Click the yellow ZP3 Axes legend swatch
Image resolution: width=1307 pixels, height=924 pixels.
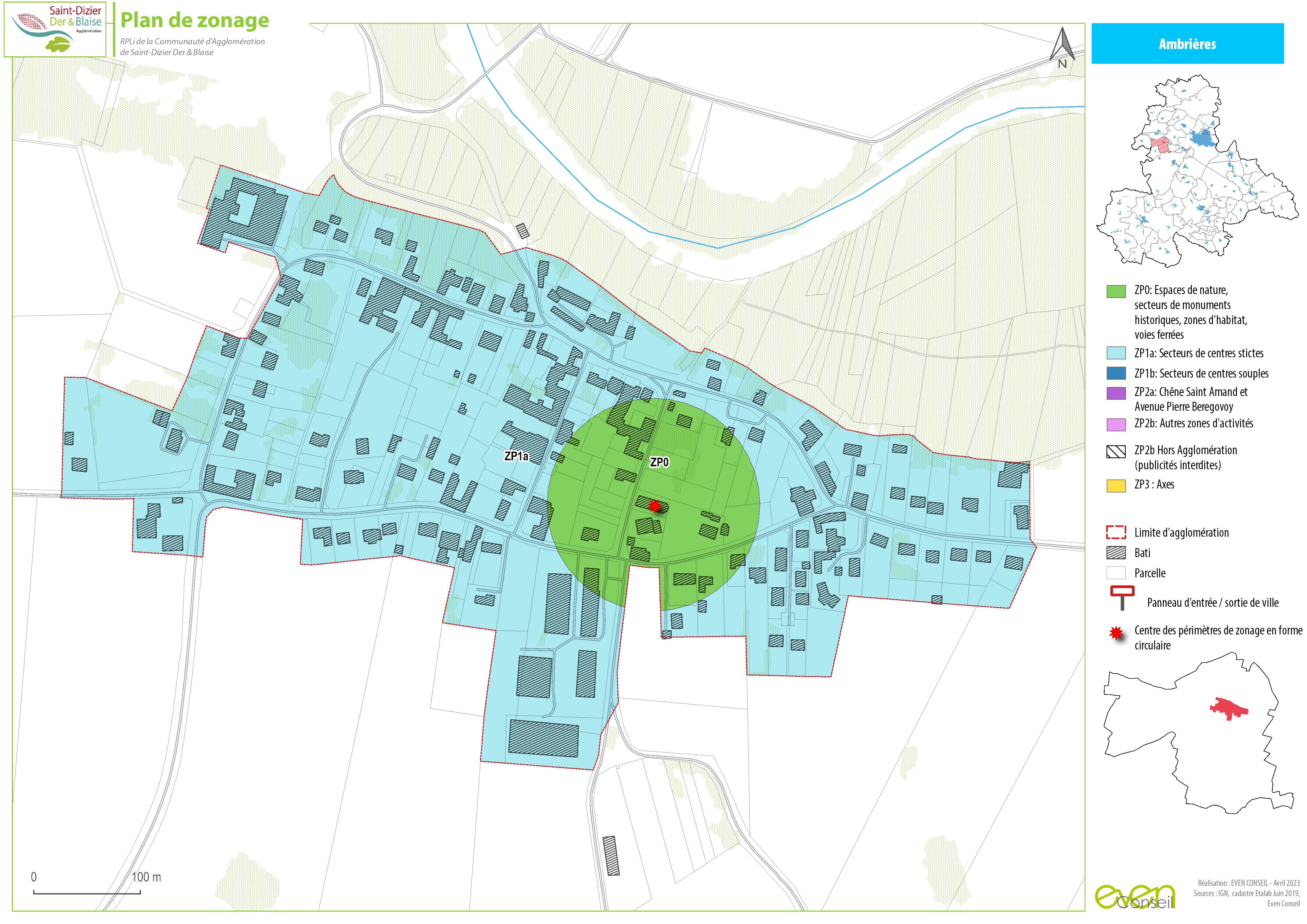[1116, 486]
